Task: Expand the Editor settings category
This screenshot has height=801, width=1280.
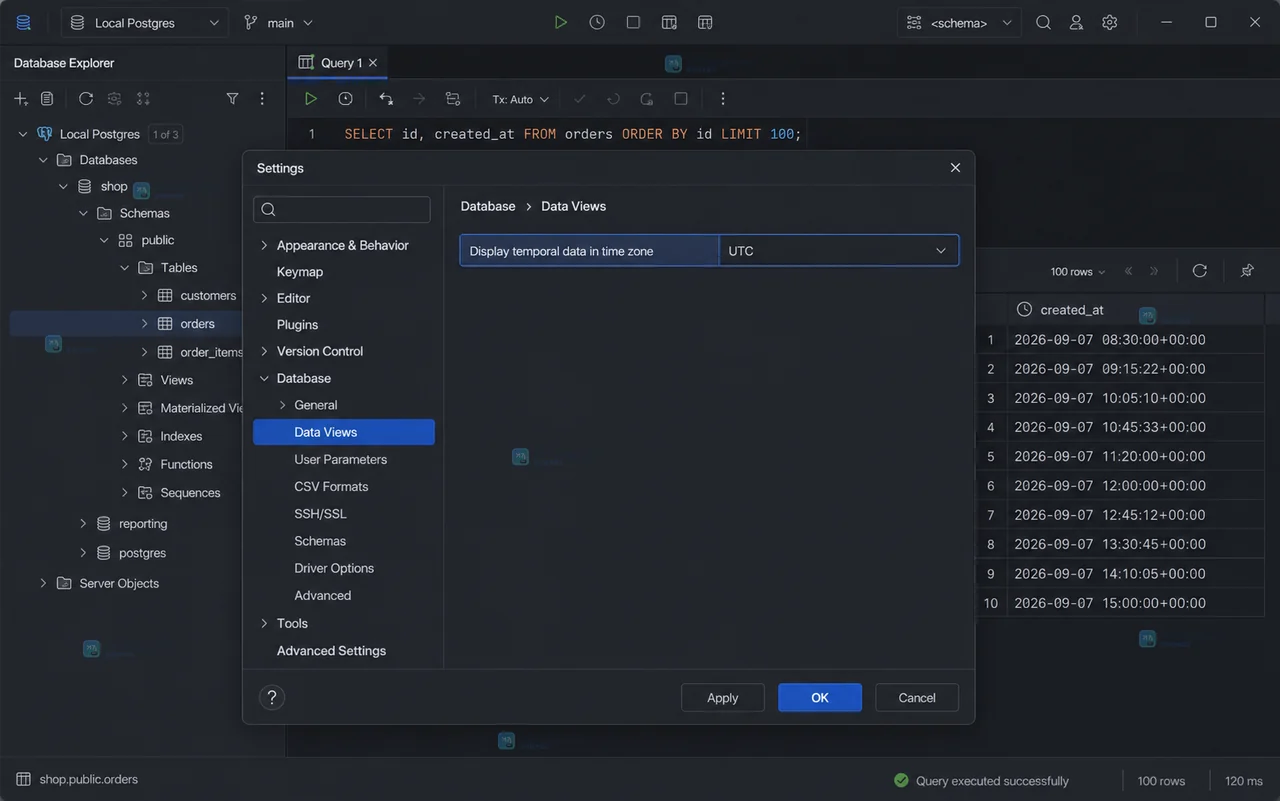Action: point(264,298)
